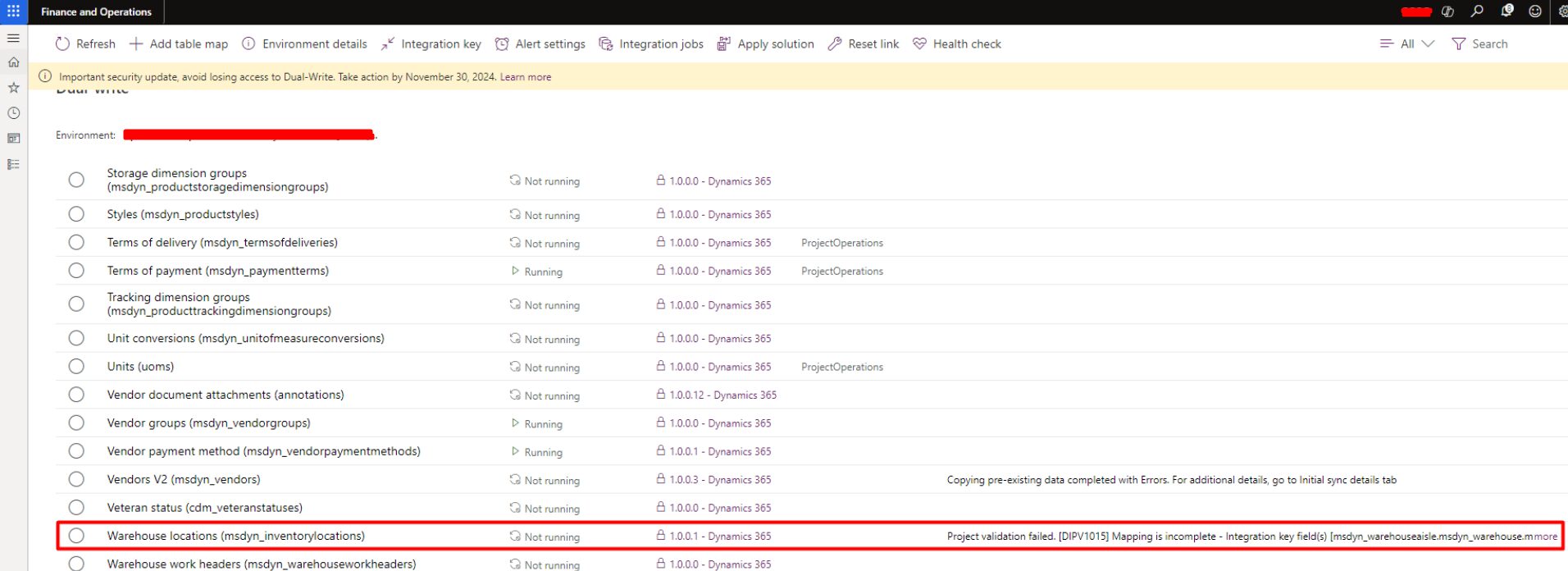The width and height of the screenshot is (1568, 571).
Task: Open Modules list icon in sidebar
Action: [13, 164]
